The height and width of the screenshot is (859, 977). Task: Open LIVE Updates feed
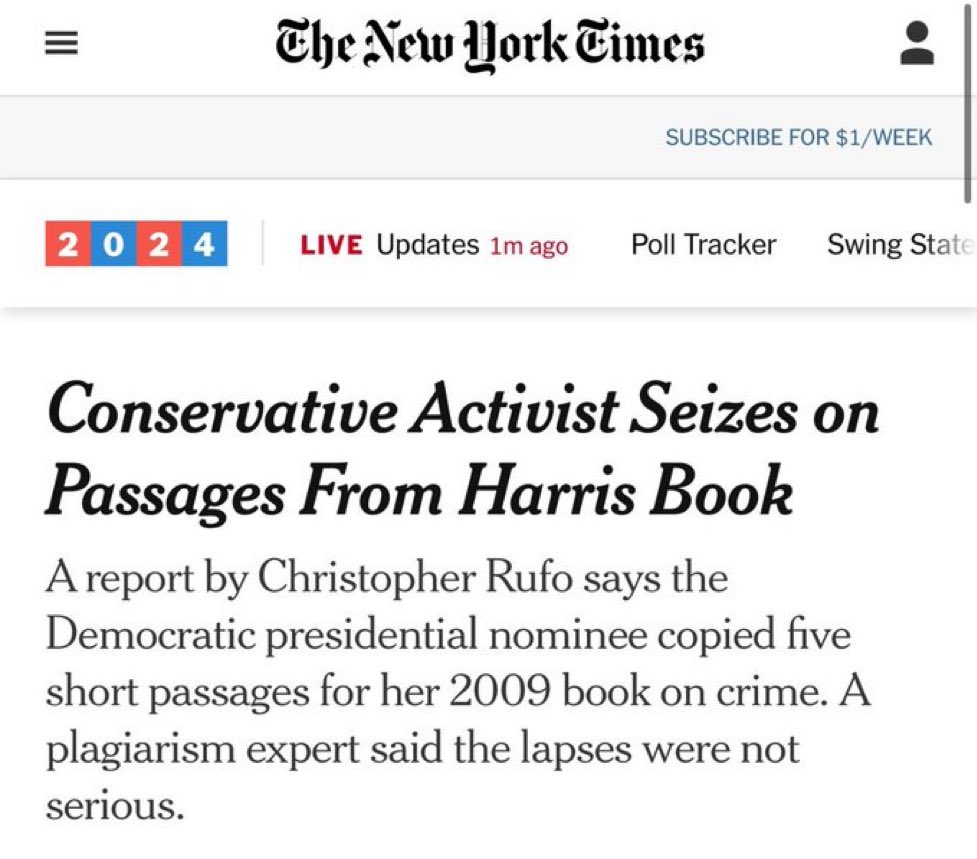434,245
